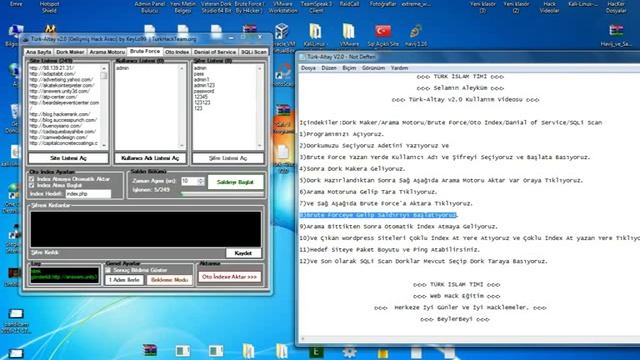
Task: Toggle the Sonuç Bildirimi Göster checkbox
Action: click(x=108, y=270)
